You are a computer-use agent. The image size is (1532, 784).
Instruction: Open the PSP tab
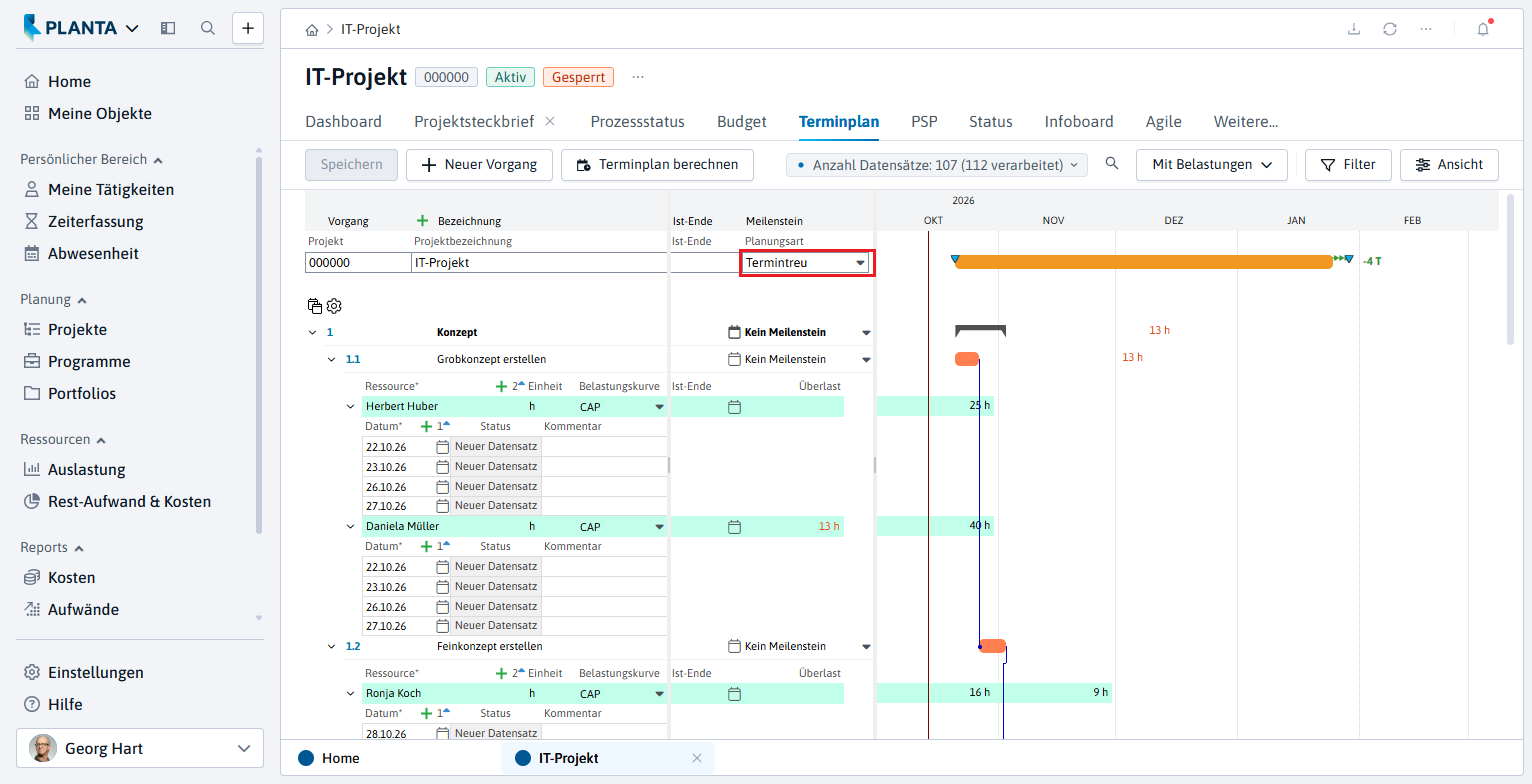[924, 122]
